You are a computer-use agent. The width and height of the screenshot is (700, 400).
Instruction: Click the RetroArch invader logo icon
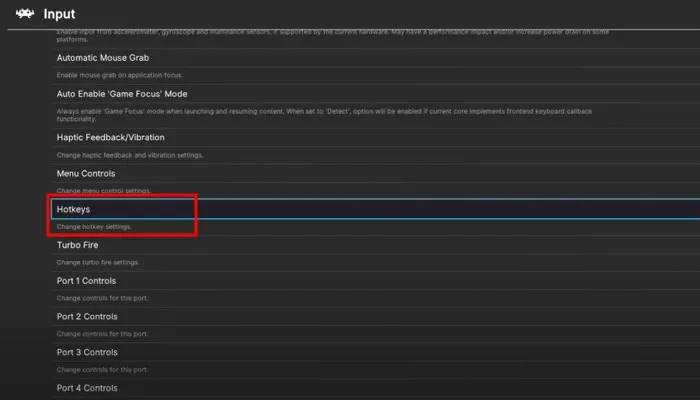25,13
